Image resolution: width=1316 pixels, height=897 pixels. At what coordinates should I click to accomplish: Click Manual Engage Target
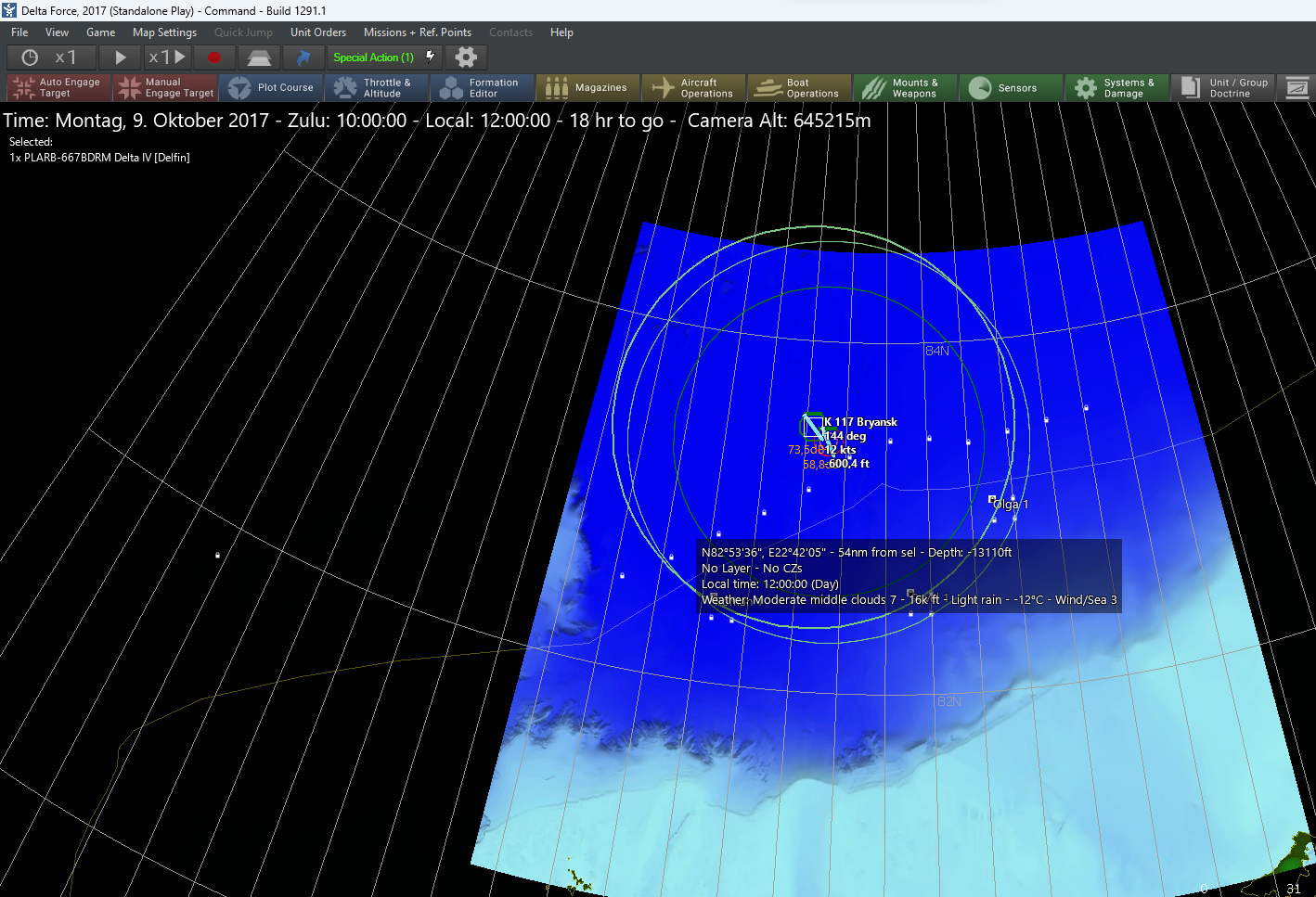[165, 88]
